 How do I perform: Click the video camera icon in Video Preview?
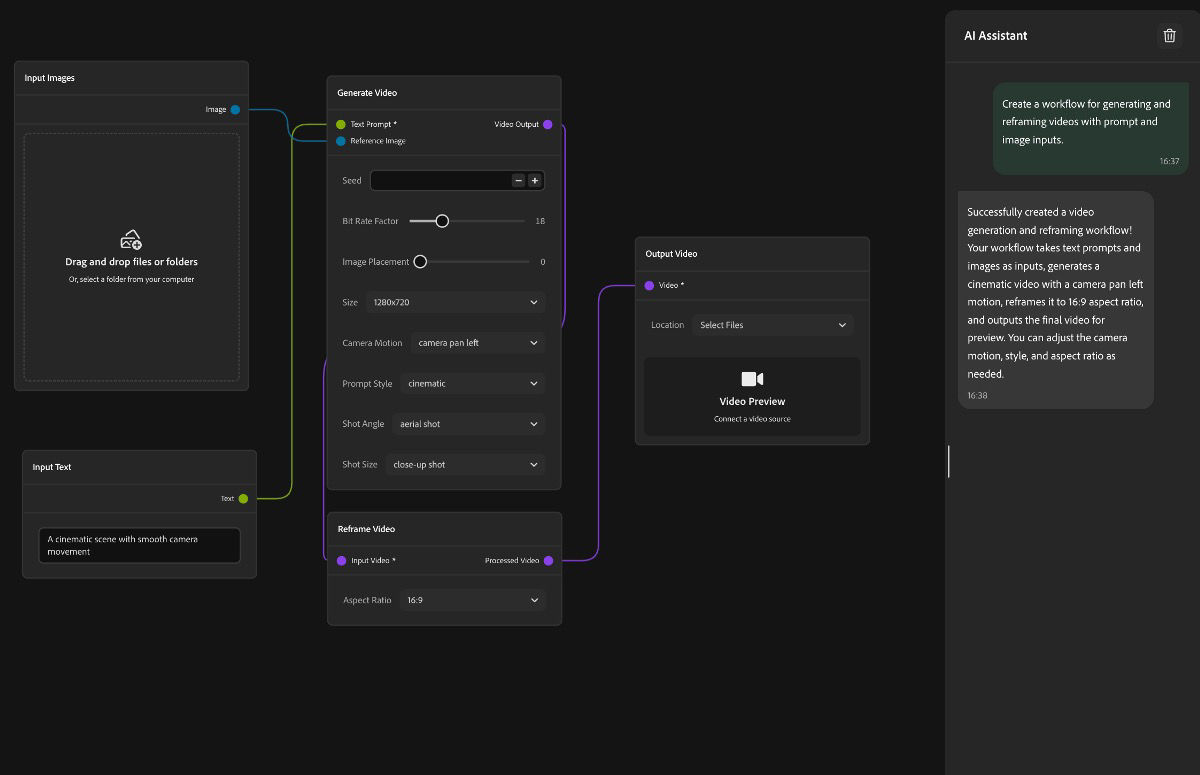751,378
